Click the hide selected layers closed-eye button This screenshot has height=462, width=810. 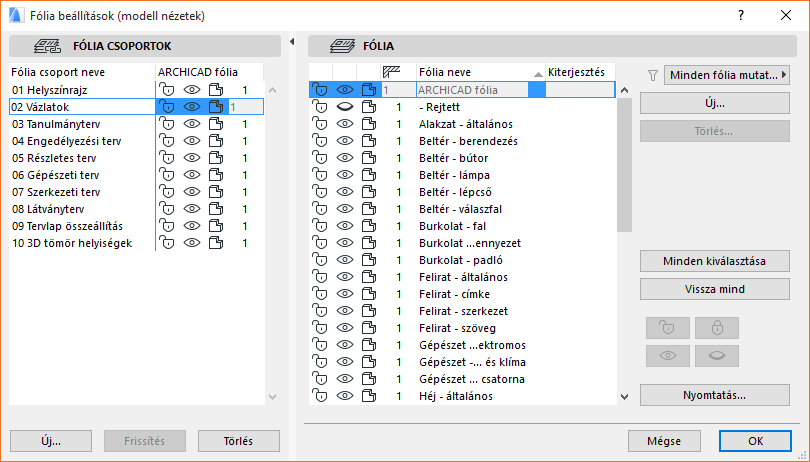click(x=717, y=356)
